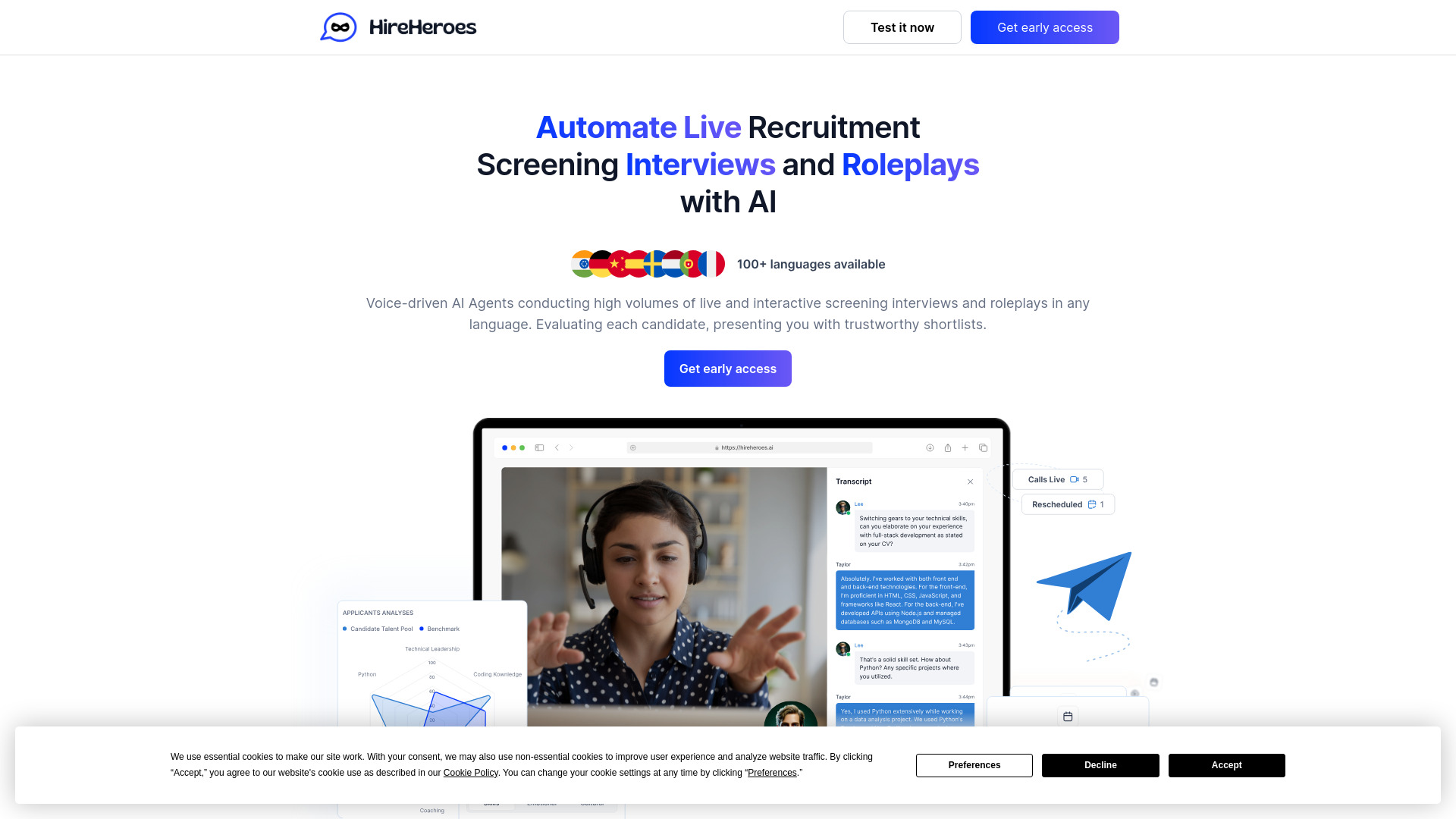Screen dimensions: 1456x819
Task: Click the calendar icon on right panel
Action: tap(1068, 715)
